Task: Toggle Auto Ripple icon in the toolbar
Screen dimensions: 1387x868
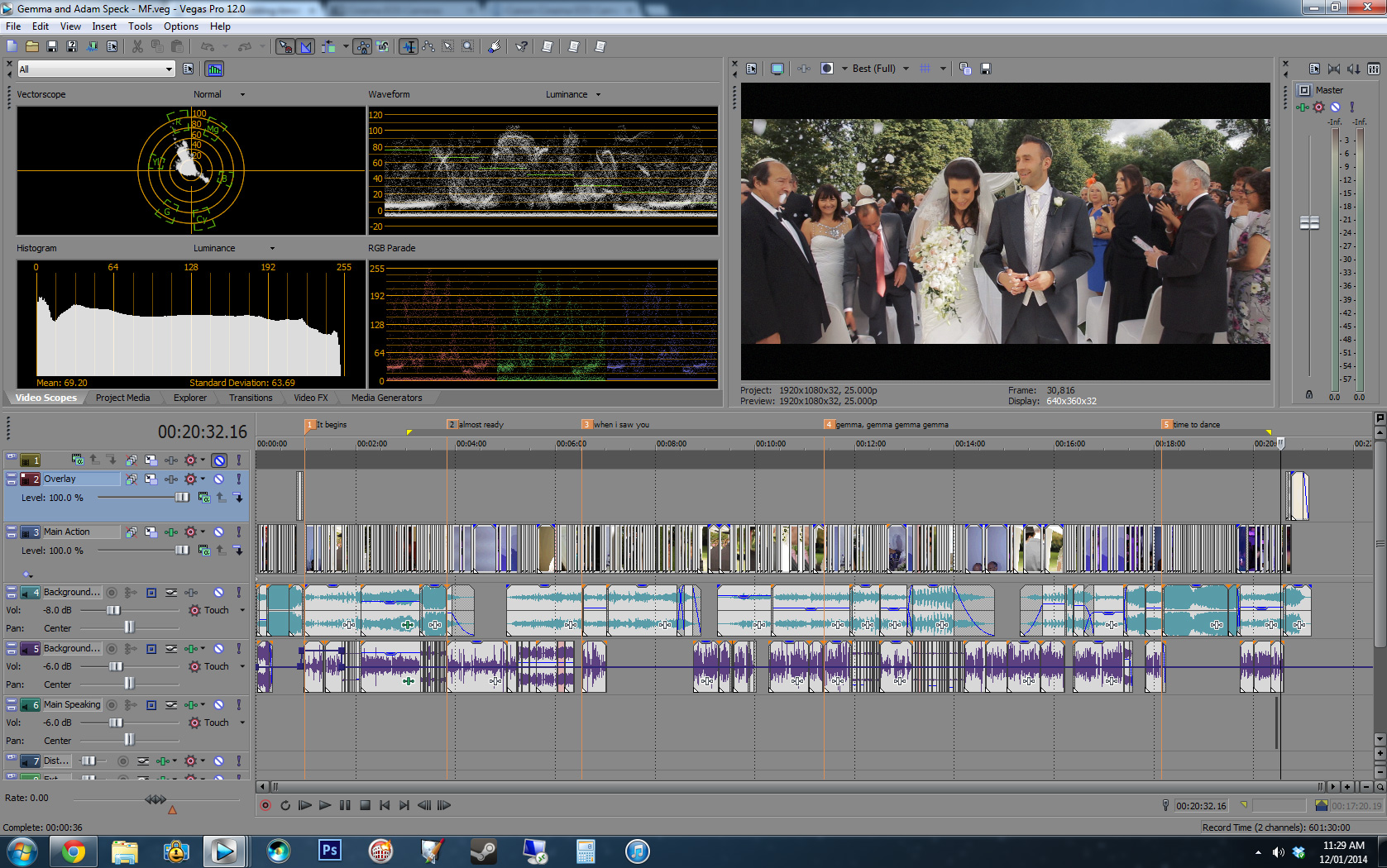Action: pos(328,46)
